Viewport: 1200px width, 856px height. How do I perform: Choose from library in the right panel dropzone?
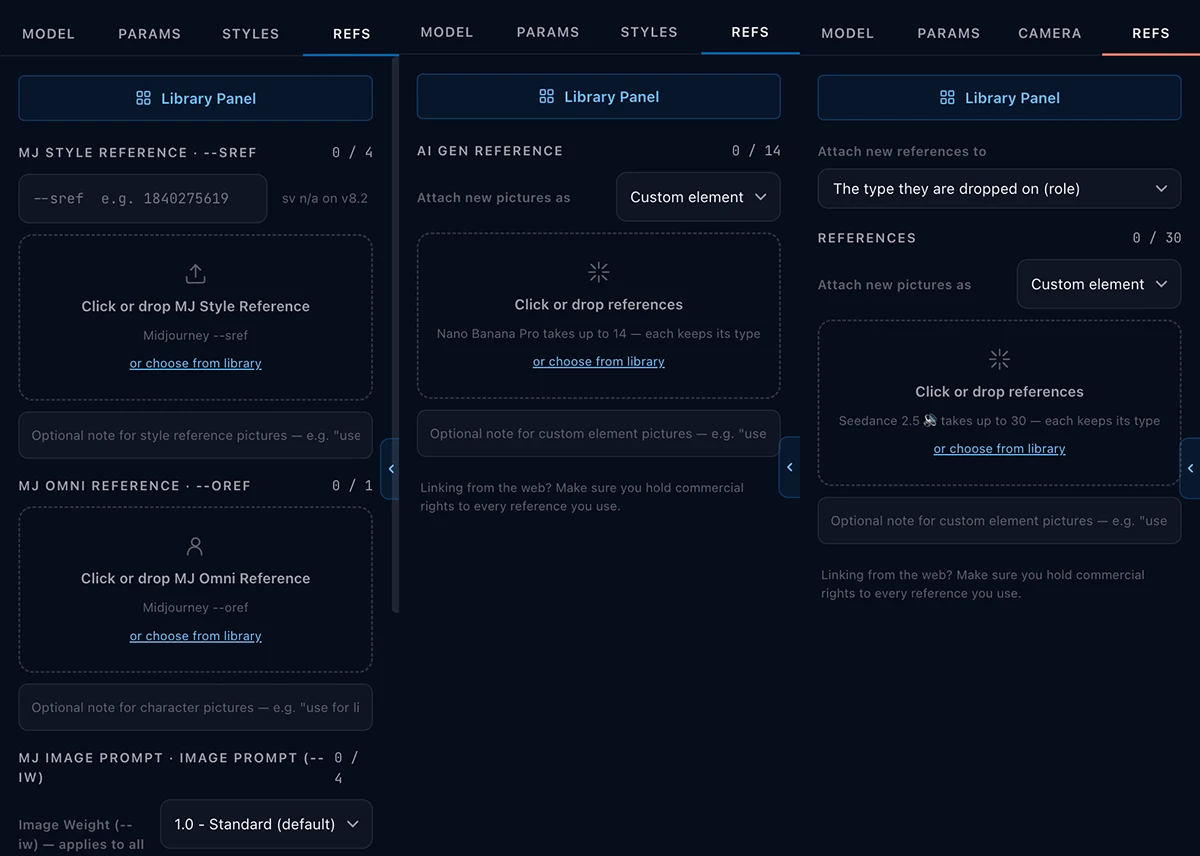(999, 449)
